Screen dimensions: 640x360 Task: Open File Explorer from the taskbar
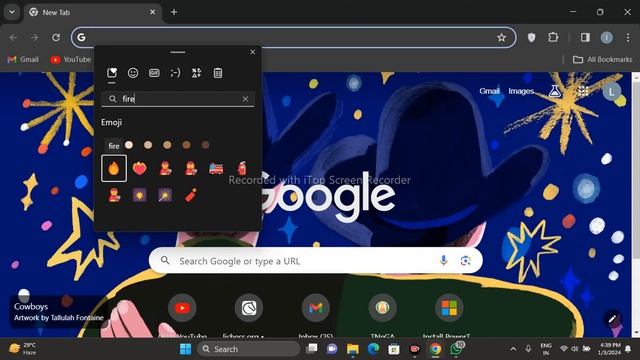353,349
